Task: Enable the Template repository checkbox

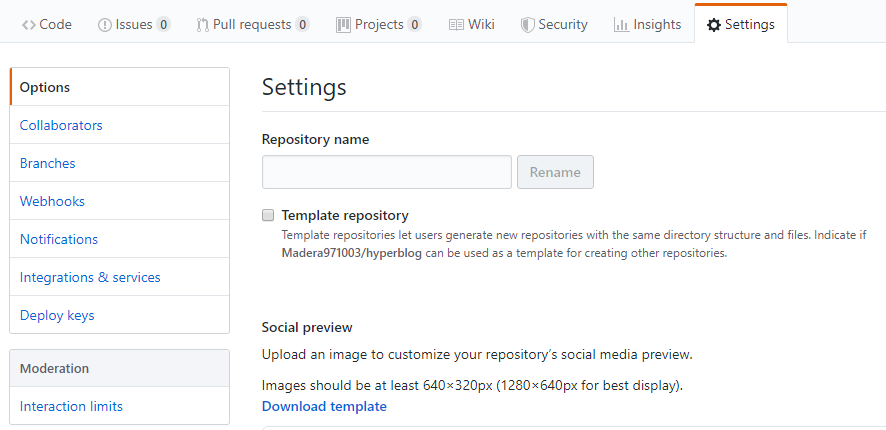Action: 268,215
